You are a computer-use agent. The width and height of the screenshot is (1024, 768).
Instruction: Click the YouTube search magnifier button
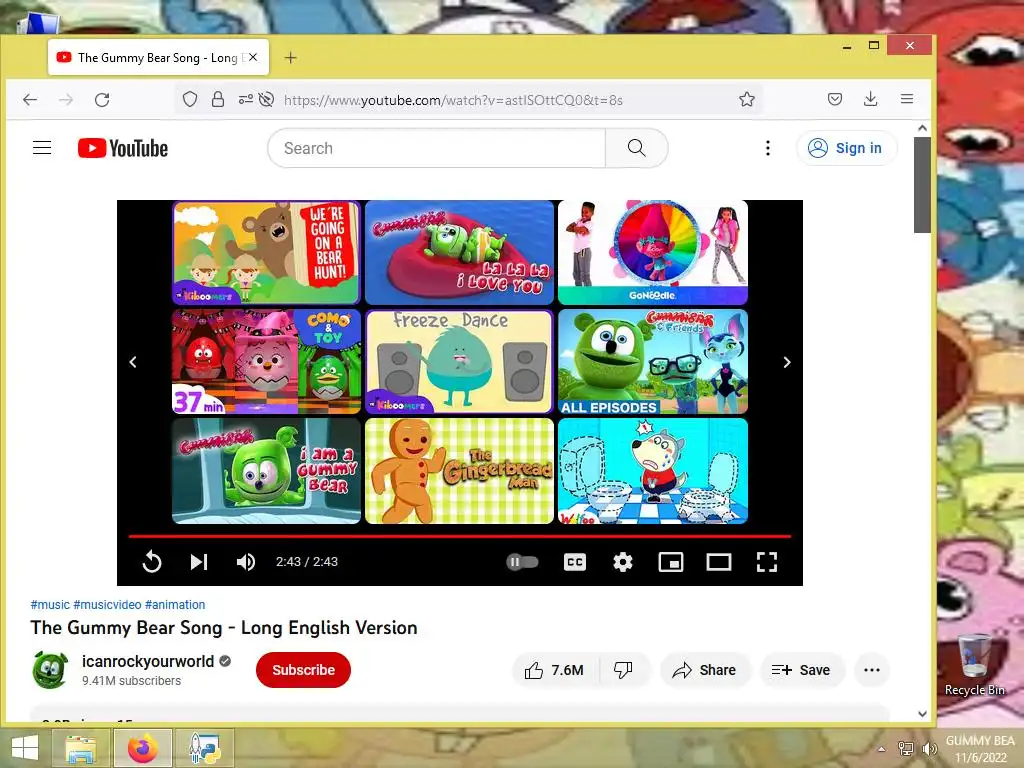click(x=637, y=148)
